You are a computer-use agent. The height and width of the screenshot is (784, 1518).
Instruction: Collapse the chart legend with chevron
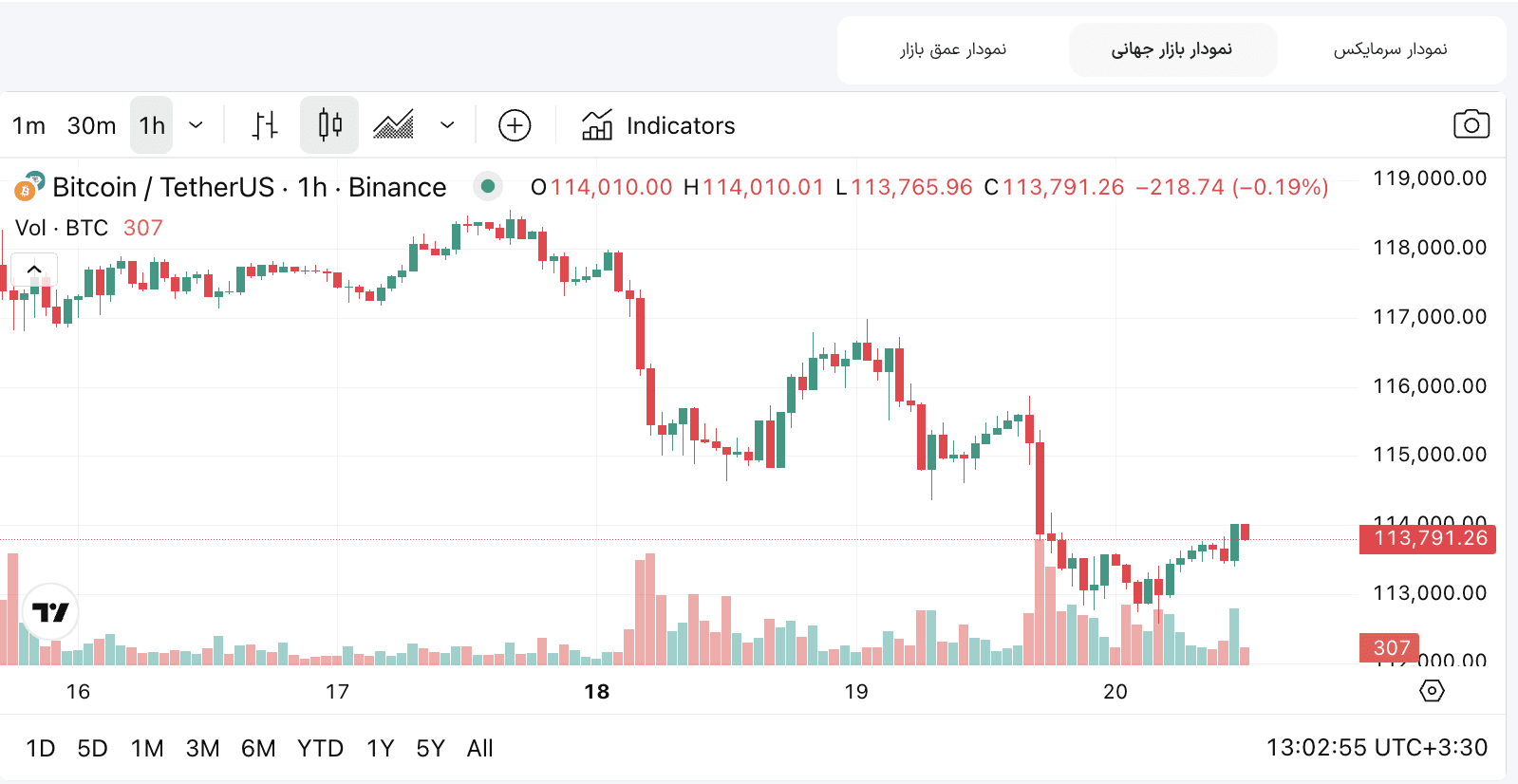tap(34, 270)
